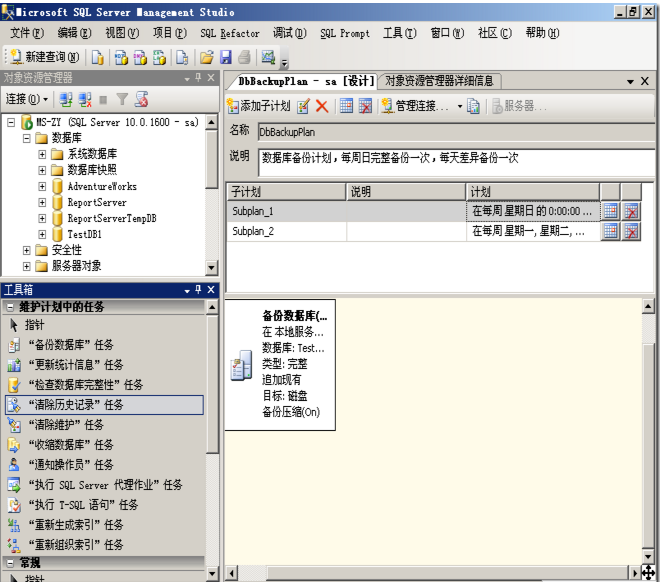
Task: Select “收缩数据库” task in toolbox
Action: 104,445
